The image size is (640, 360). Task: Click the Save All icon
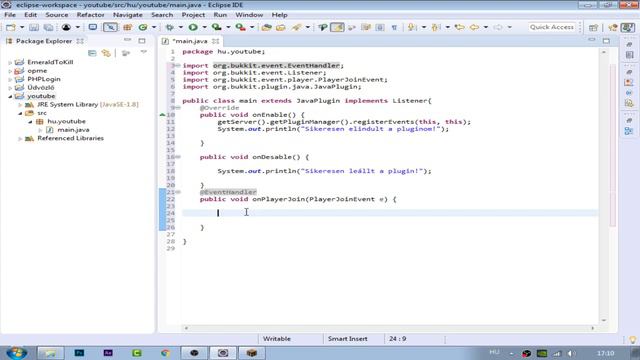(x=49, y=27)
